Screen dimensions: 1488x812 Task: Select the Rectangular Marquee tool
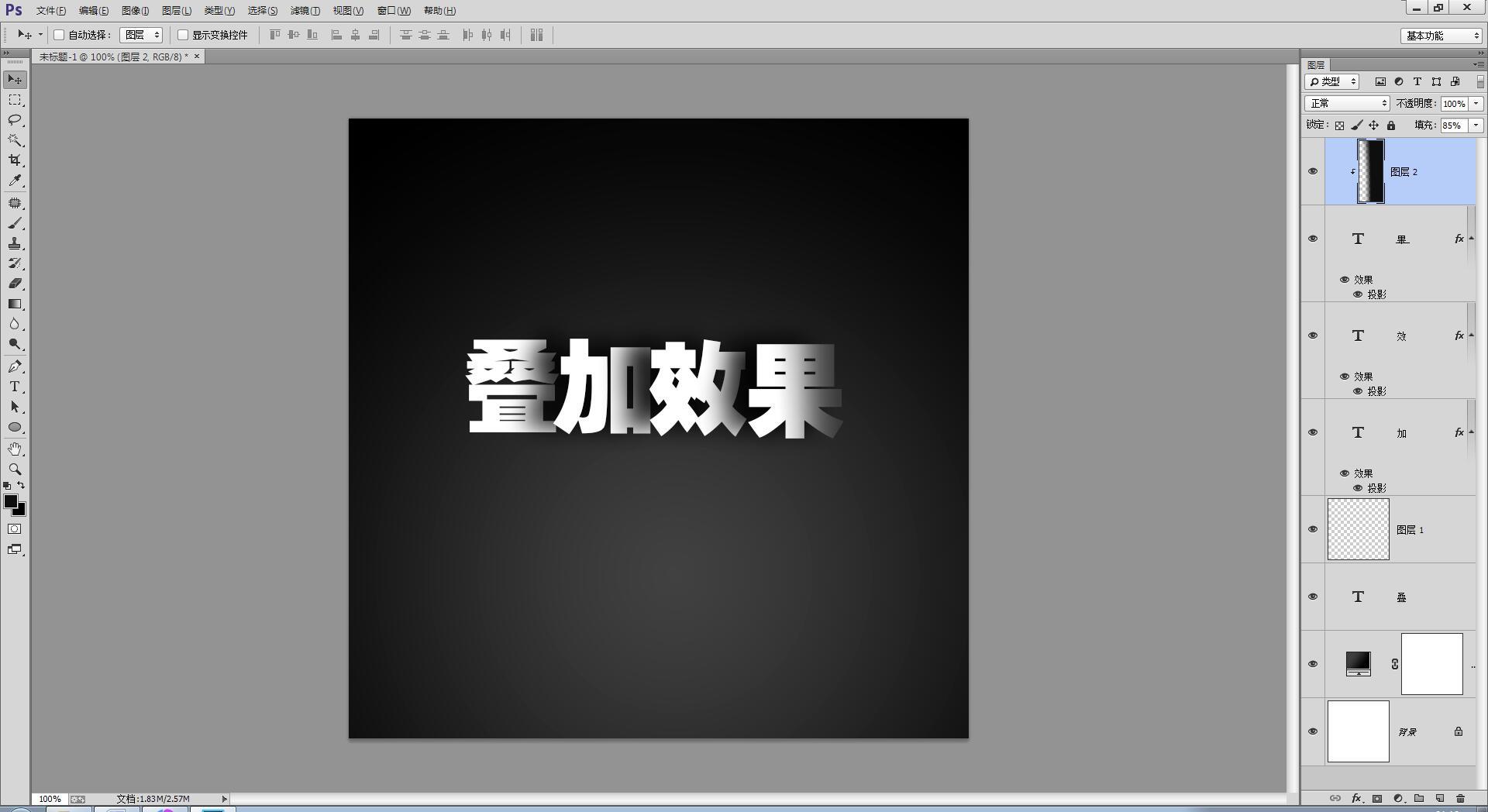[15, 100]
